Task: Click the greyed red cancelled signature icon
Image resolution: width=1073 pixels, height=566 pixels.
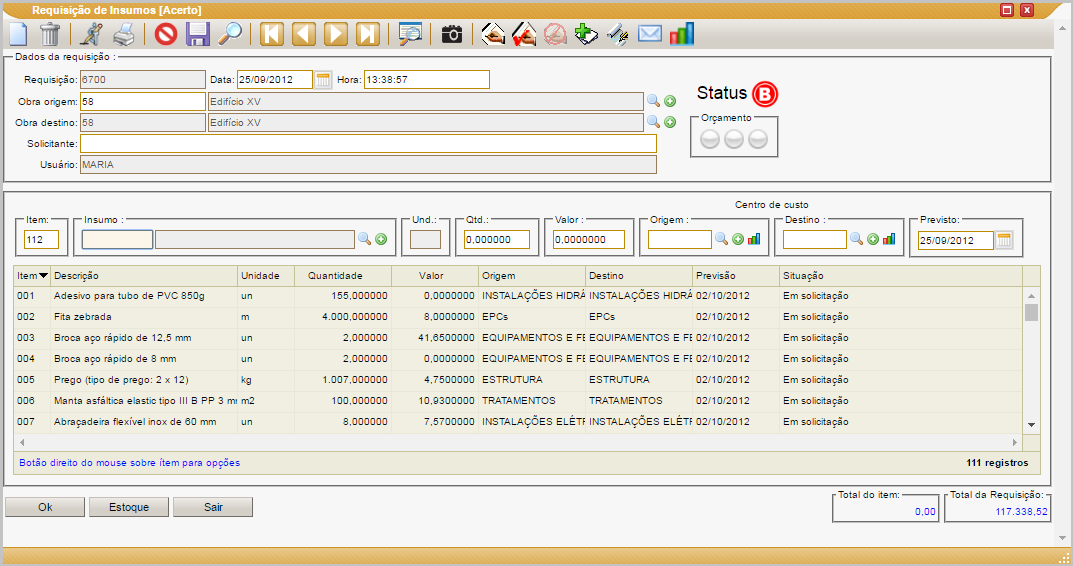Action: click(x=555, y=34)
